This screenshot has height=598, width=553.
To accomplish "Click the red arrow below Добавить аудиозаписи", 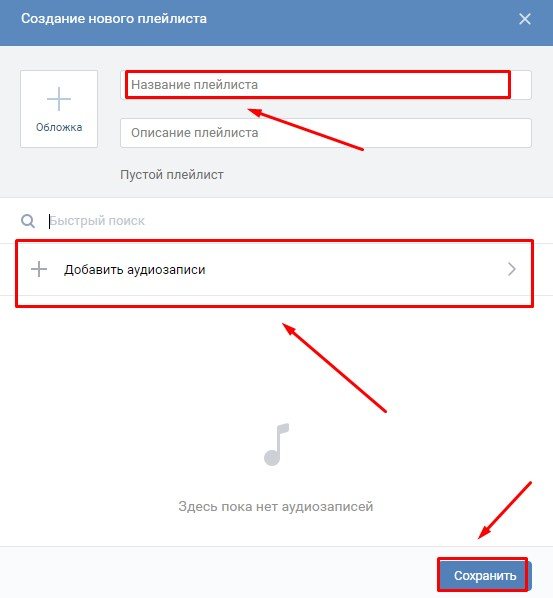I will [x=334, y=368].
